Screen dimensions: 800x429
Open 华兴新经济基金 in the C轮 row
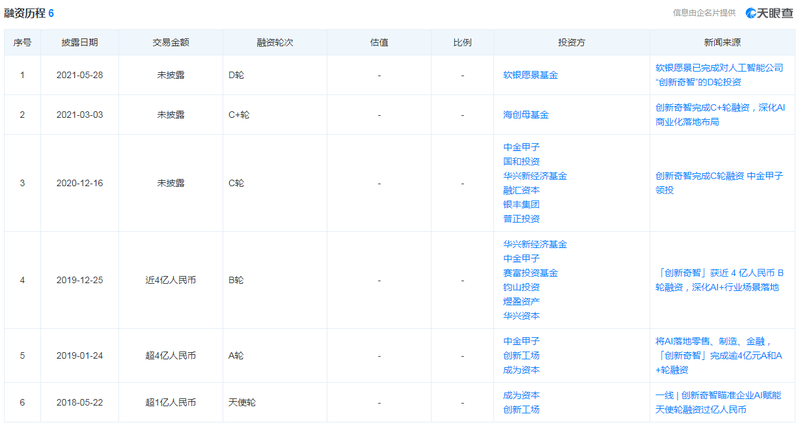[x=535, y=176]
